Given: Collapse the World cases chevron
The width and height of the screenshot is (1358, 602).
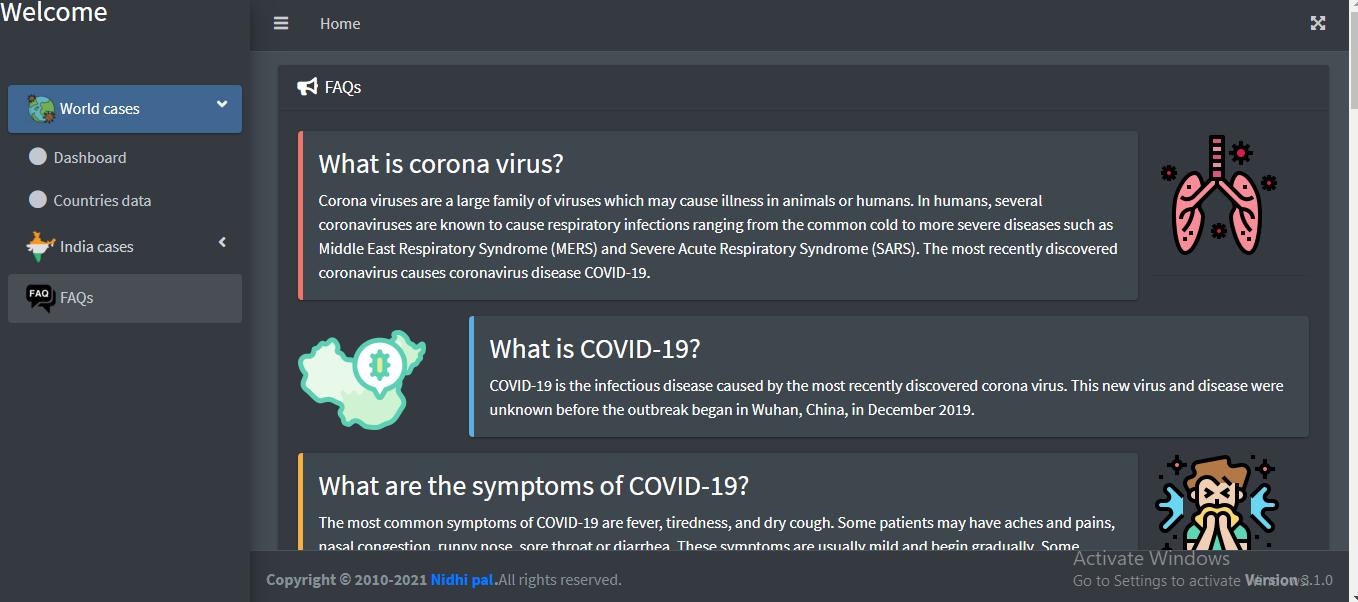Looking at the screenshot, I should [222, 104].
